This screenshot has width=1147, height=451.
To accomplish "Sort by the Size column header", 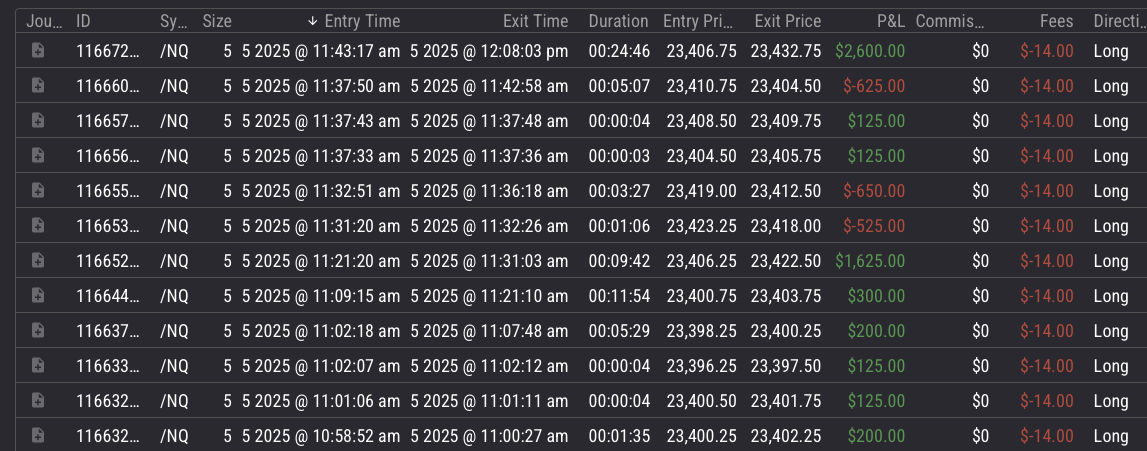I will point(216,21).
